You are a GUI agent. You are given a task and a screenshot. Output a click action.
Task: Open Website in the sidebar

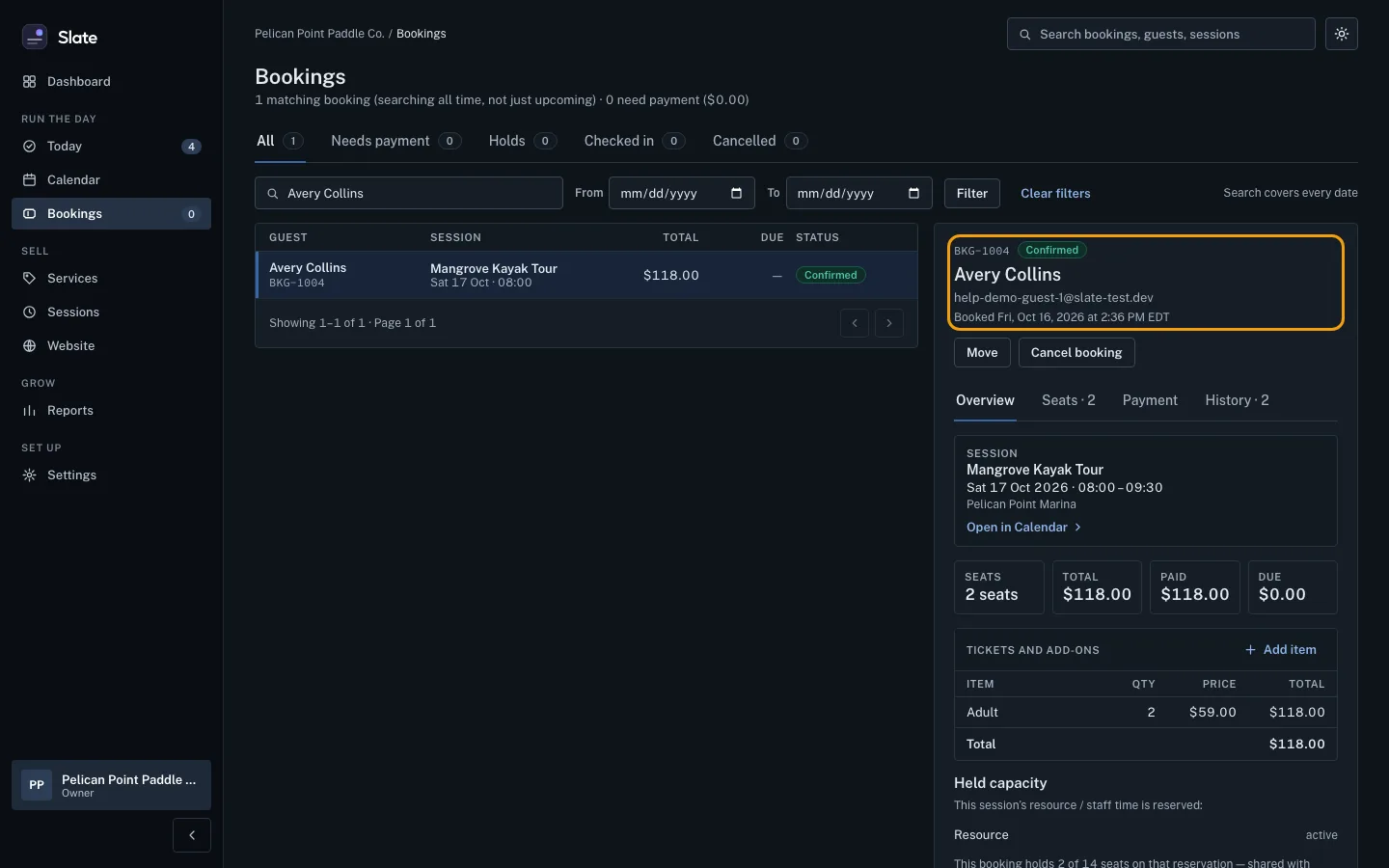(111, 345)
